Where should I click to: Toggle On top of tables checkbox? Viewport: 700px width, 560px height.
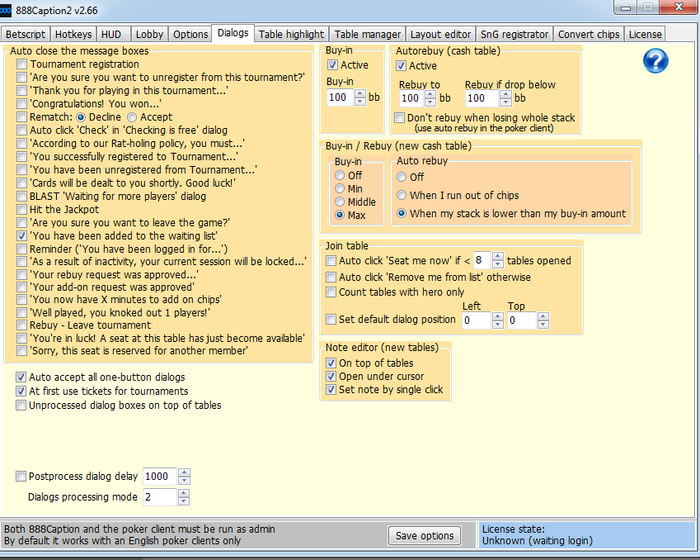(331, 363)
